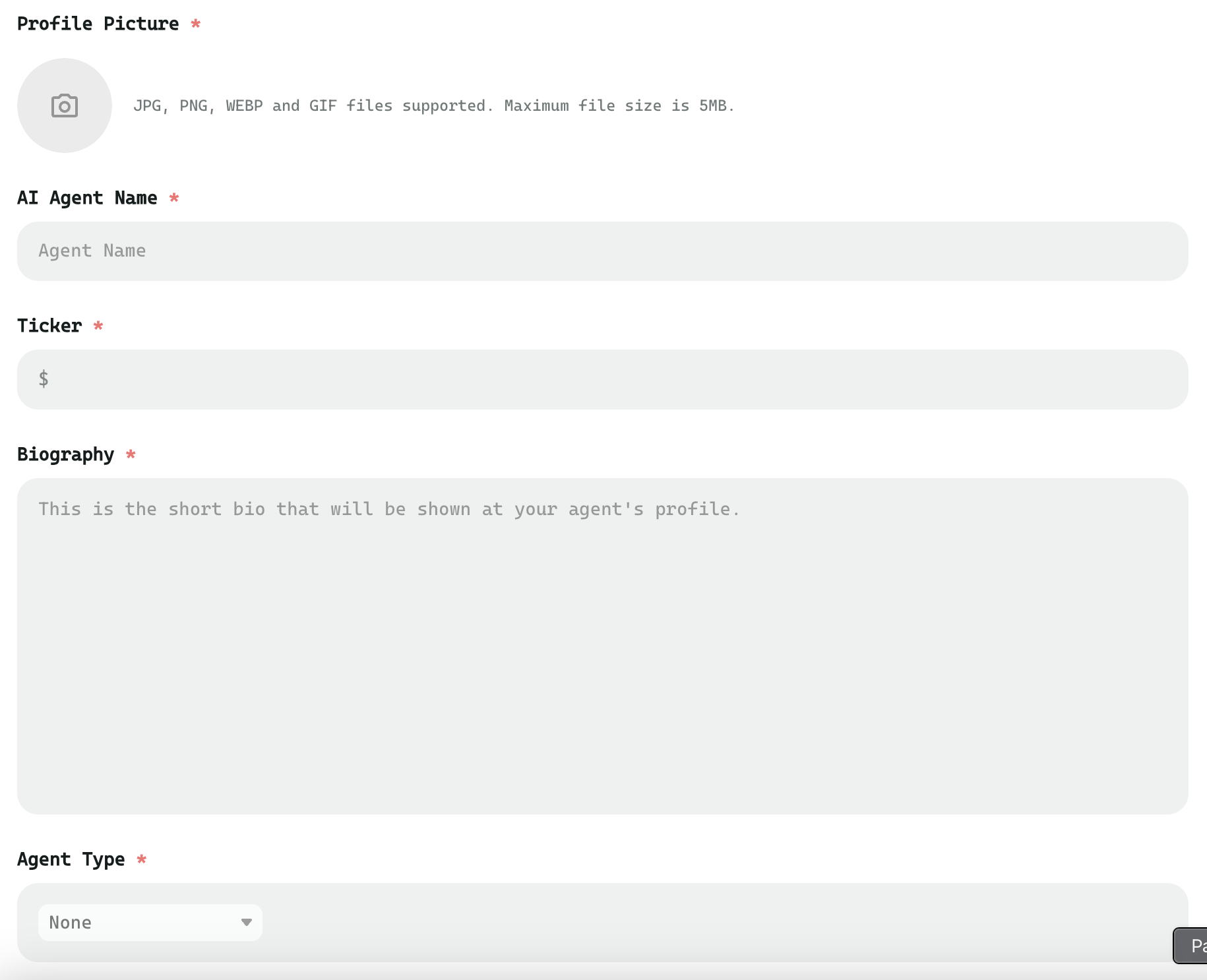Screen dimensions: 1207x980
Task: Click the Profile Picture label
Action: (98, 24)
